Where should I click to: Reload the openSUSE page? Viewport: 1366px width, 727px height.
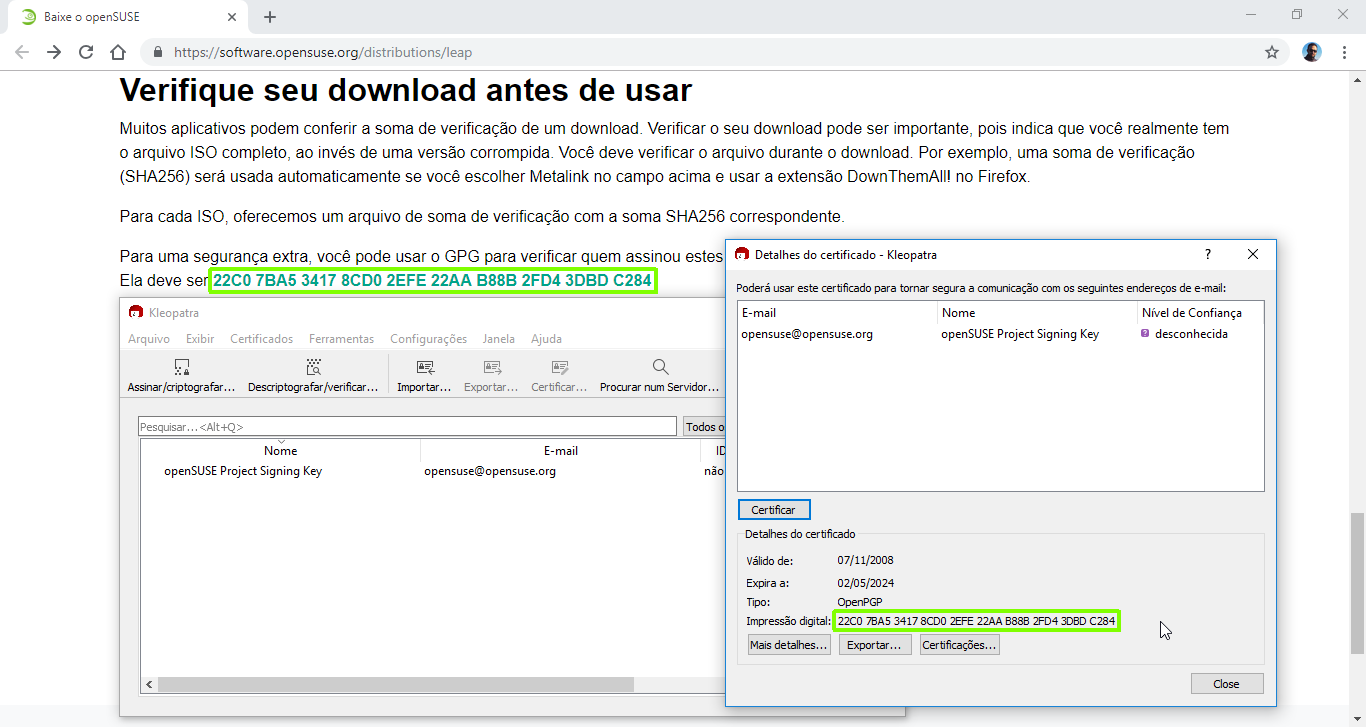[86, 52]
